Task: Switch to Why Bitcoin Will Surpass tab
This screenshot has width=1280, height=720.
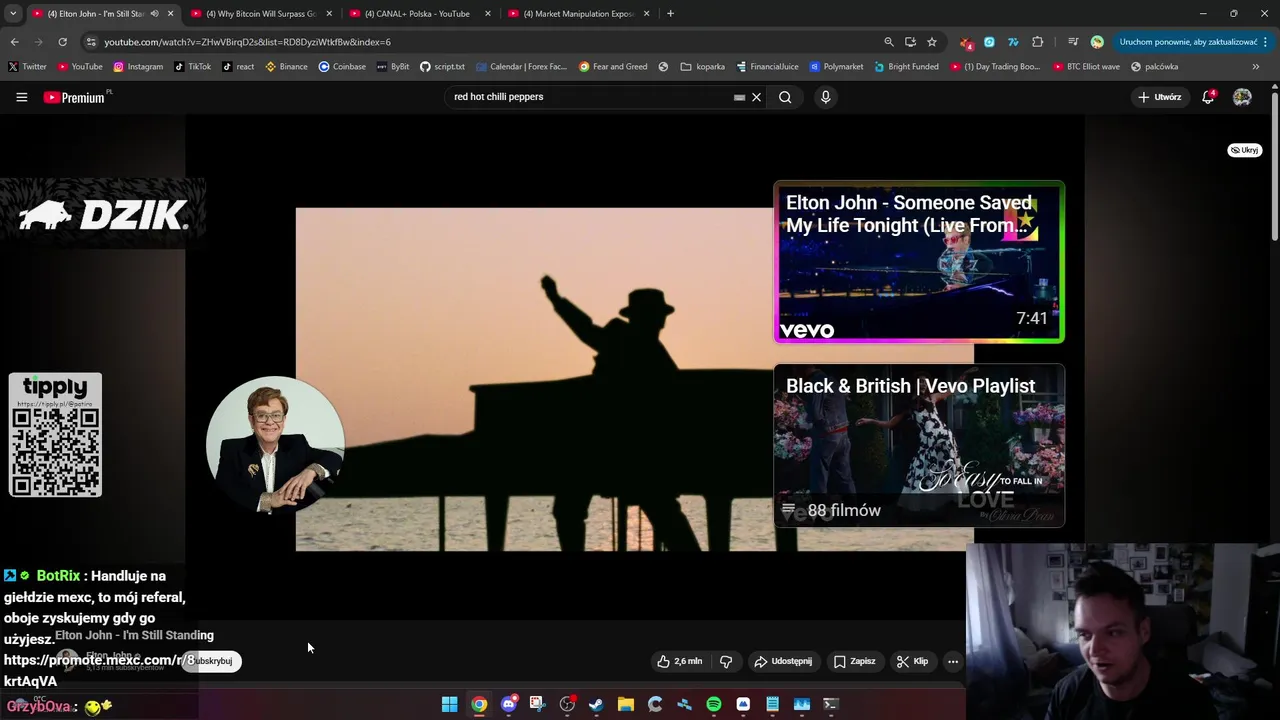Action: [261, 13]
